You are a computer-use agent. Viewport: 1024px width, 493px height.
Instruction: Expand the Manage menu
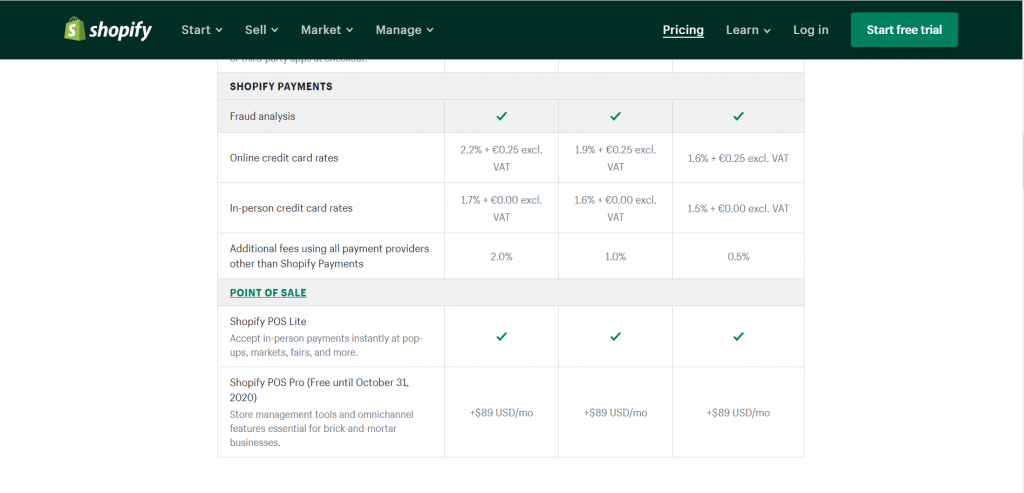(404, 30)
